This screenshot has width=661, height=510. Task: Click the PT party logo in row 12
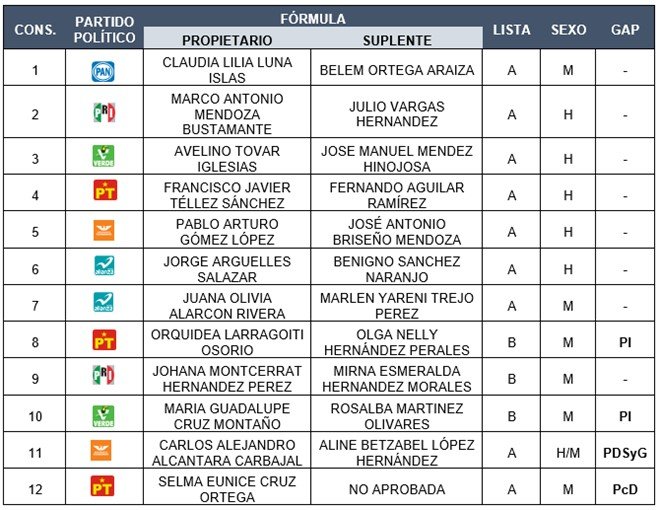(104, 488)
